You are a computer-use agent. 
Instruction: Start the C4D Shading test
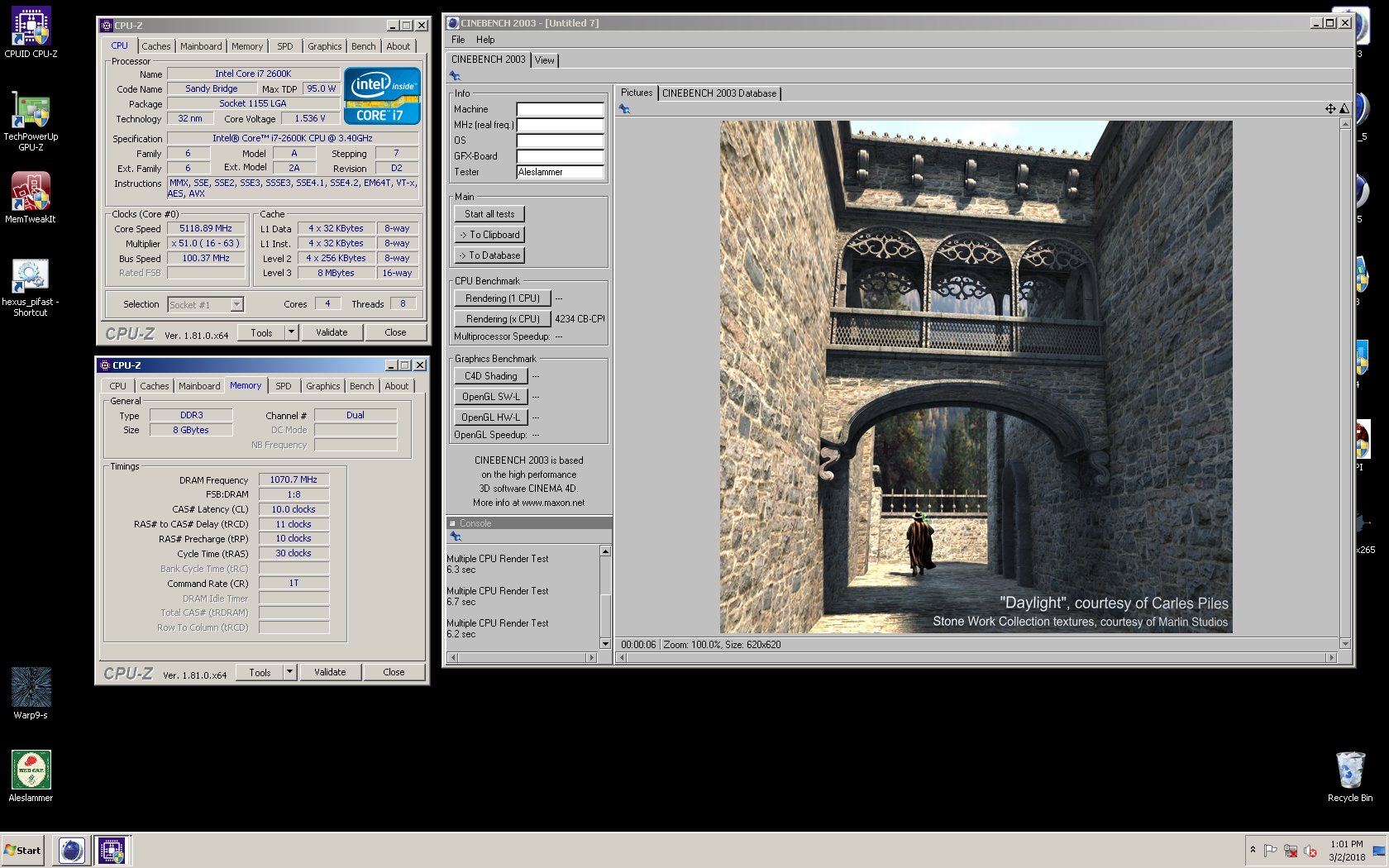[491, 376]
